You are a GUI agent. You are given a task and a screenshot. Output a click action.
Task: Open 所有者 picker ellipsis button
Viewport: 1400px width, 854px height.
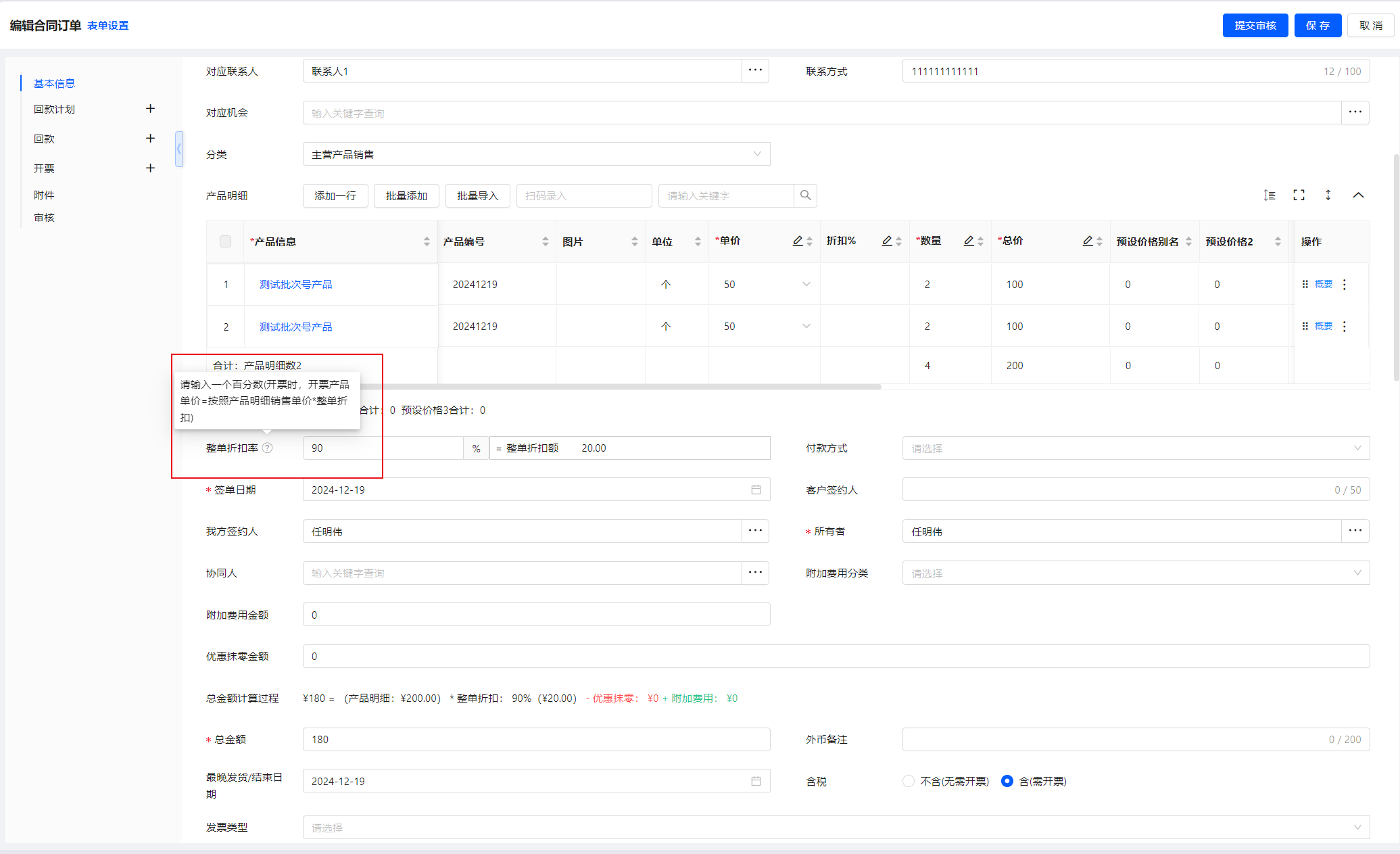tap(1355, 531)
